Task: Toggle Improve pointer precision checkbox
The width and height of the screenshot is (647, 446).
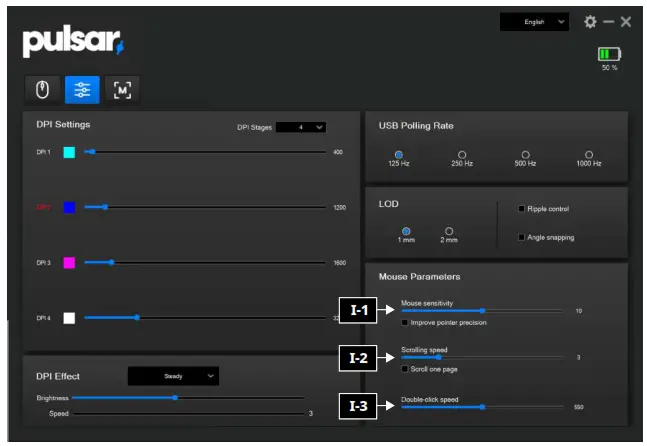Action: pyautogui.click(x=405, y=323)
